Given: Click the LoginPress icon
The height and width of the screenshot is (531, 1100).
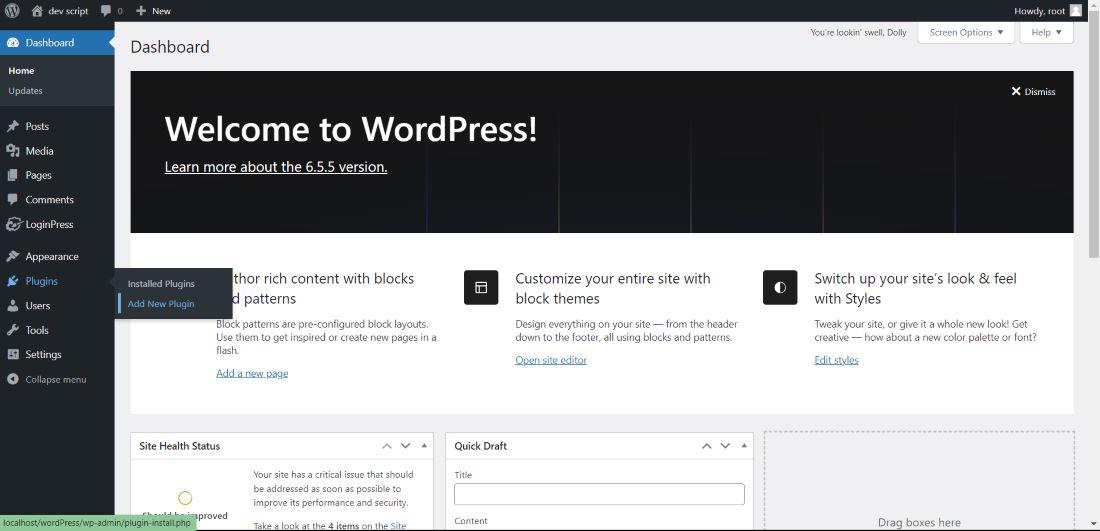Looking at the screenshot, I should (x=13, y=224).
